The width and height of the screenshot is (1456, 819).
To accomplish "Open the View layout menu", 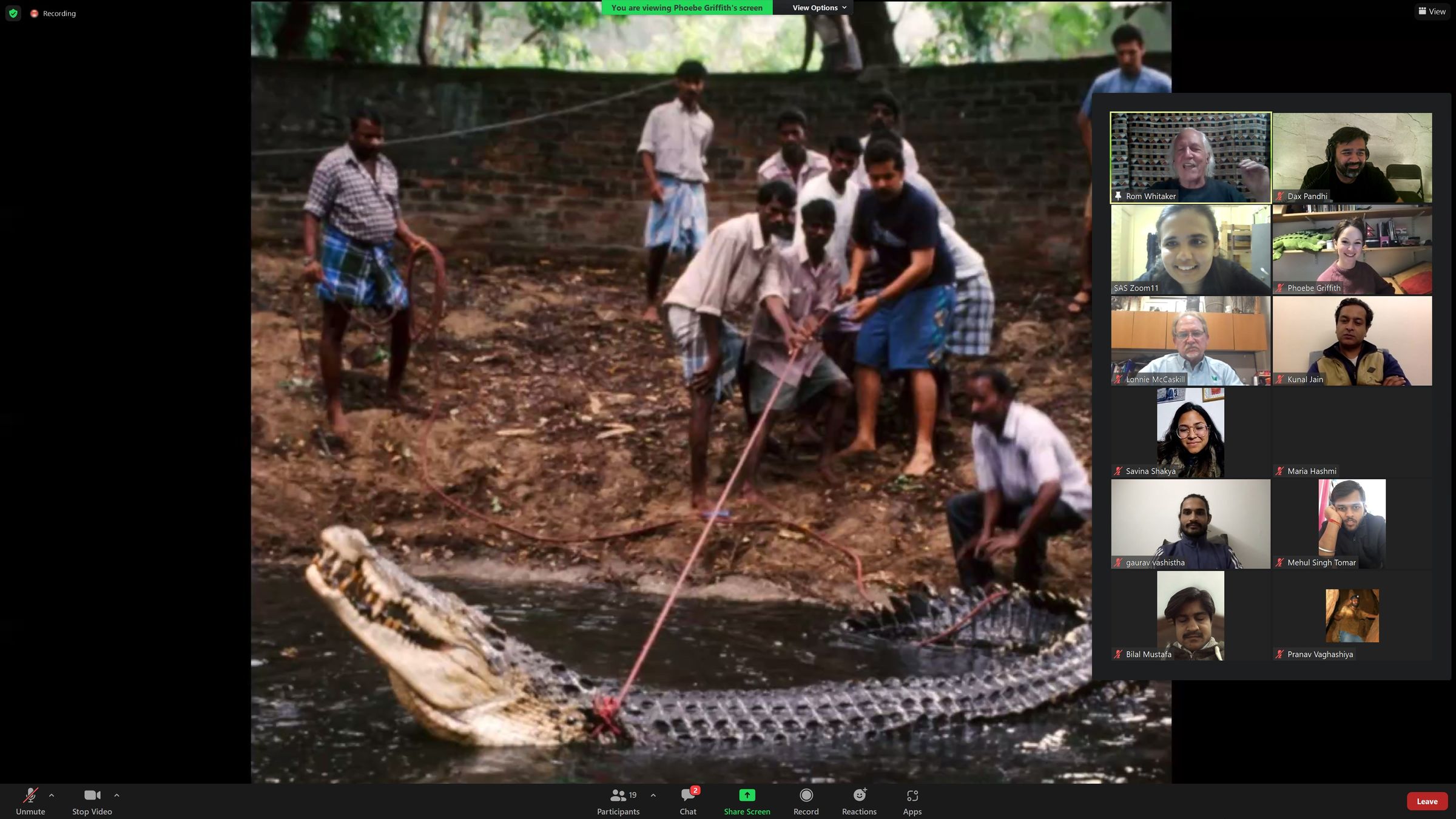I will pos(1432,12).
